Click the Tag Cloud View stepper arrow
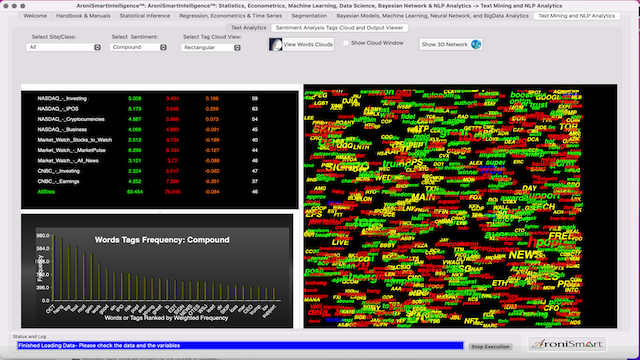Viewport: 640px width, 360px height. coord(237,48)
